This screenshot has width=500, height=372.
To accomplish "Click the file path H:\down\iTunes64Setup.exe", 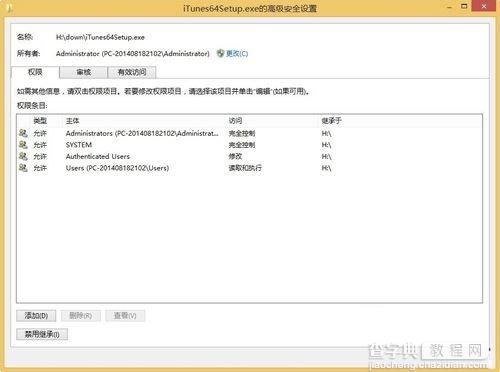I will [x=100, y=37].
